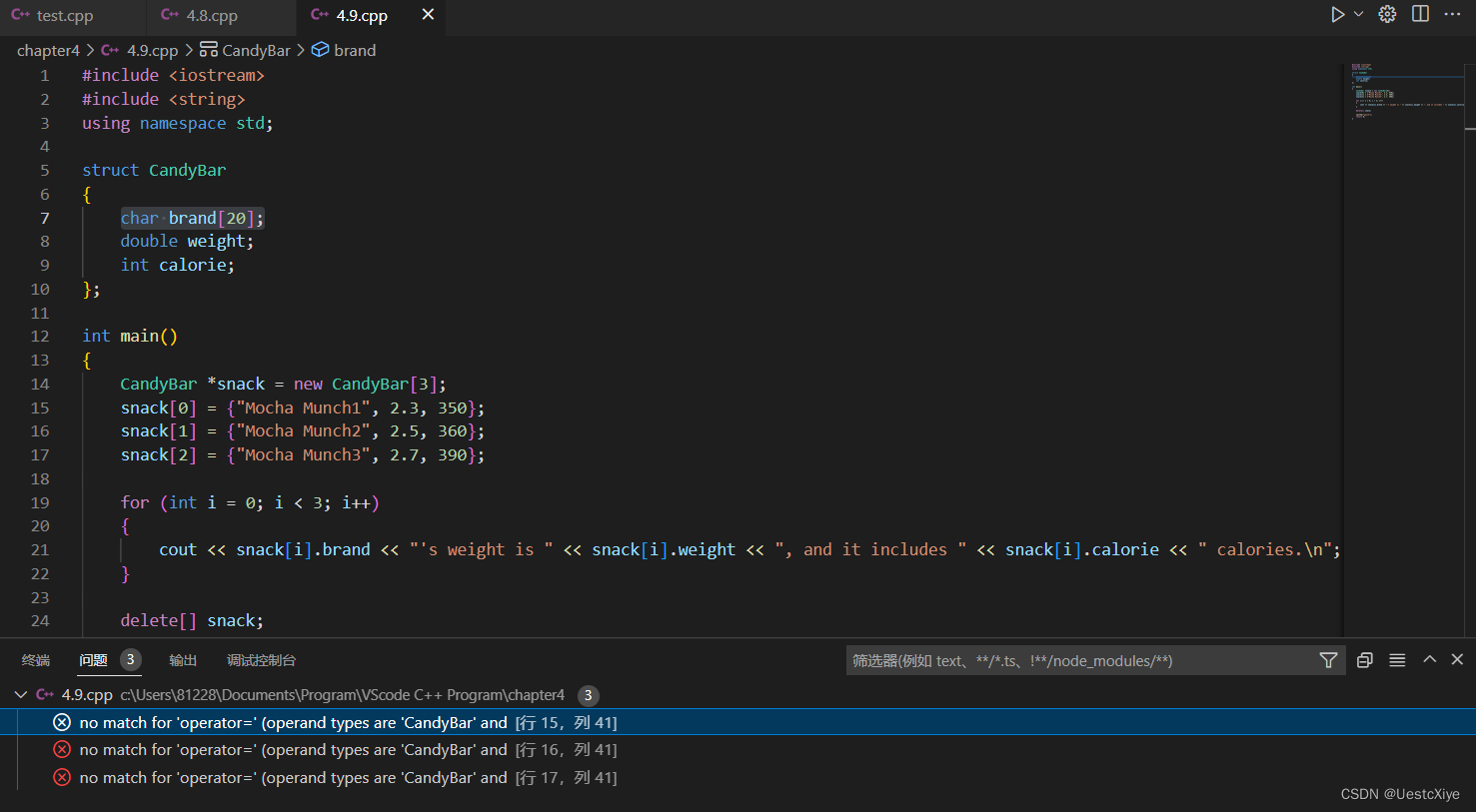Click the error icon on line 17 problem

(62, 777)
